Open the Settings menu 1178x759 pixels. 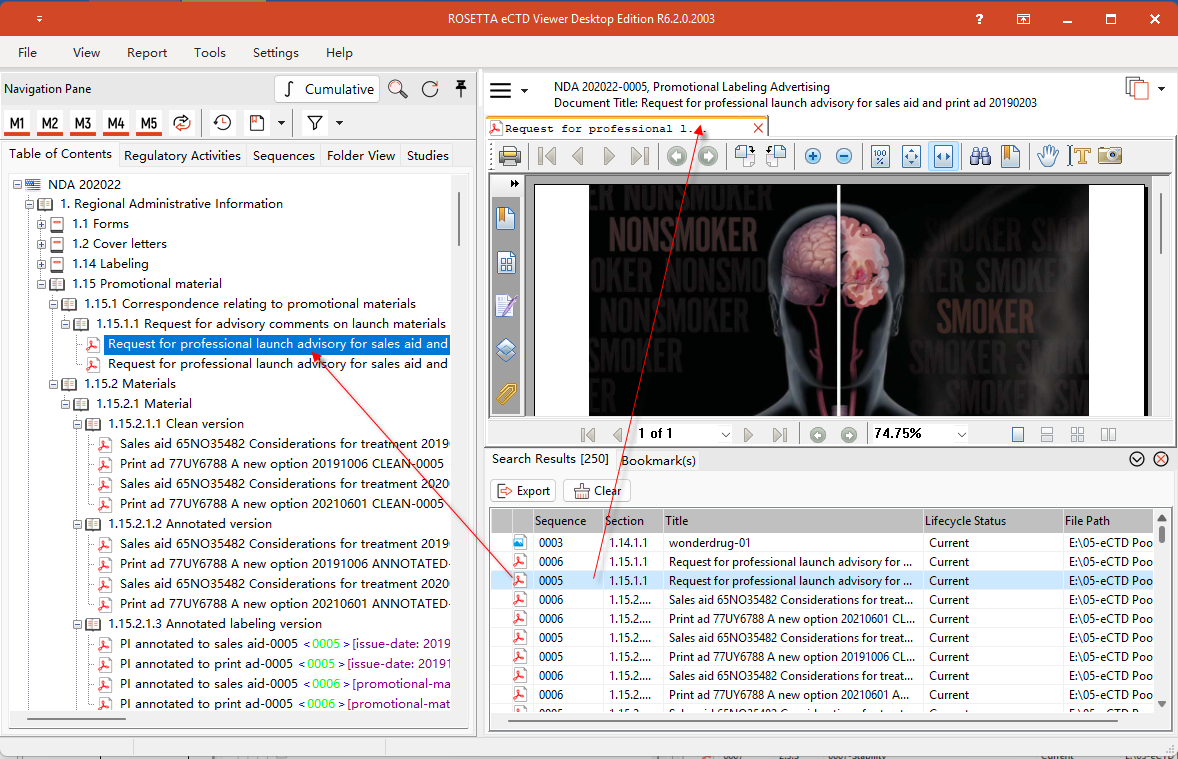click(276, 53)
